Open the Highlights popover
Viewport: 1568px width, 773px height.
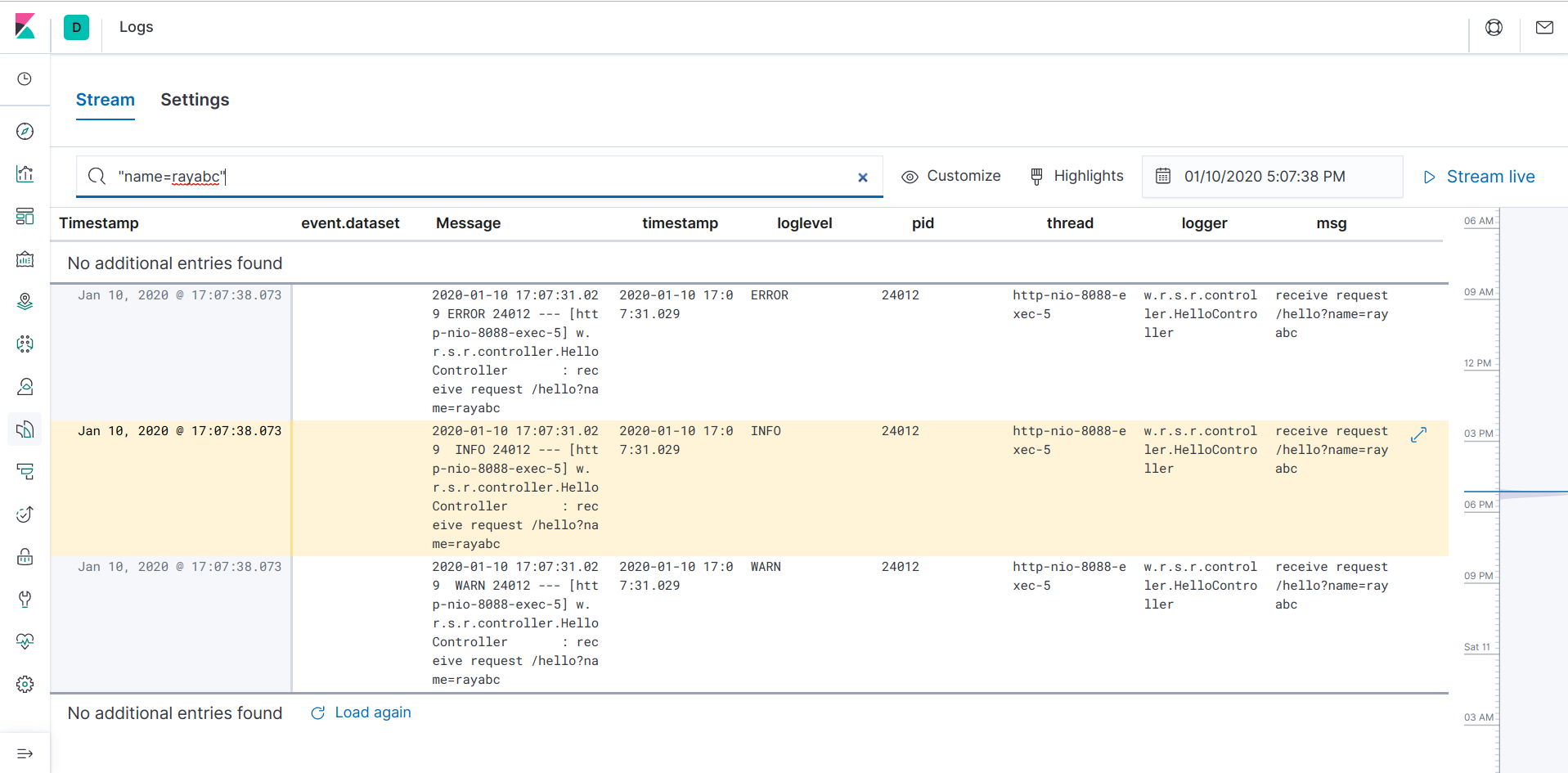(1077, 176)
